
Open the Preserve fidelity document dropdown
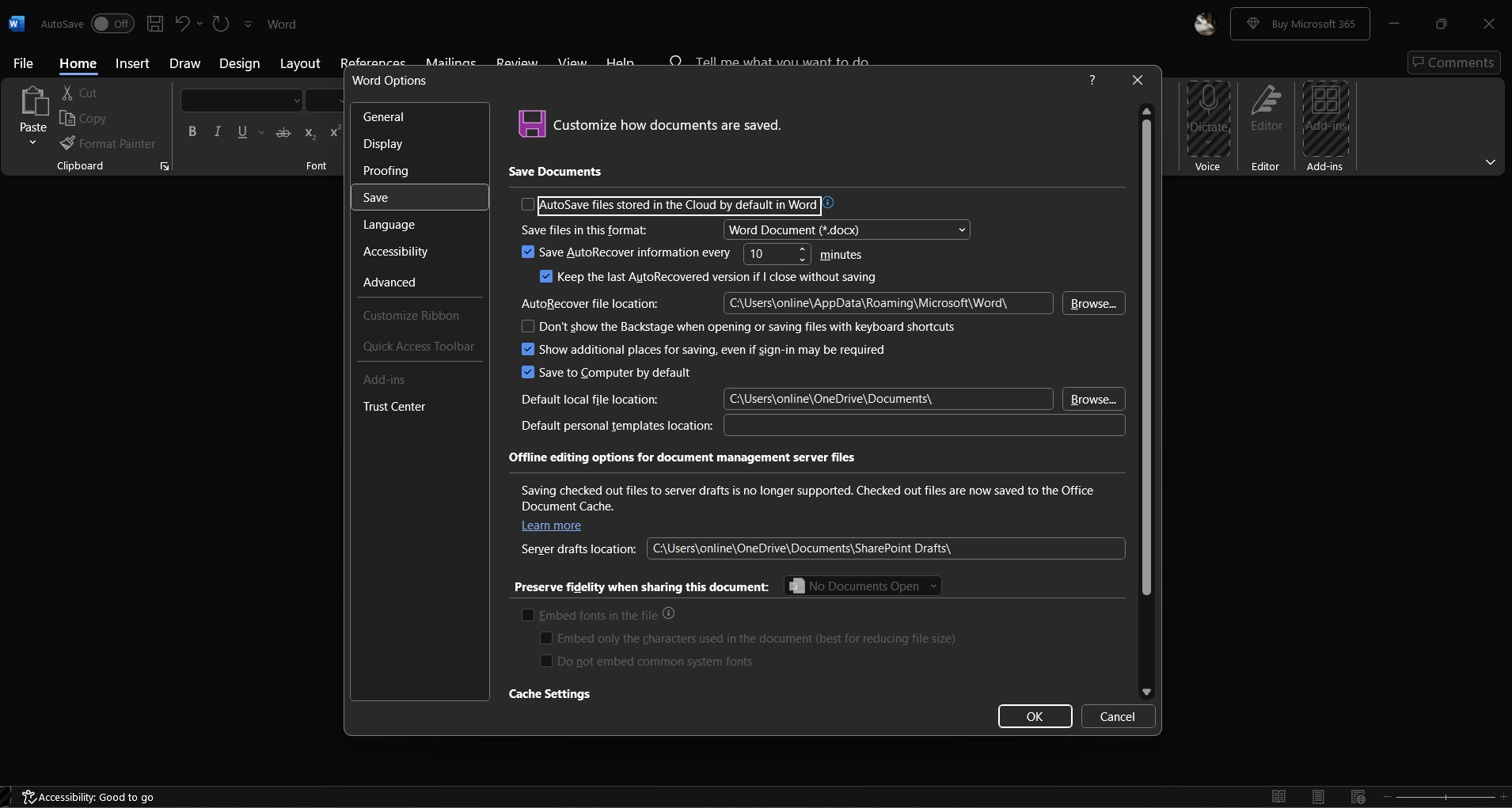pos(863,586)
